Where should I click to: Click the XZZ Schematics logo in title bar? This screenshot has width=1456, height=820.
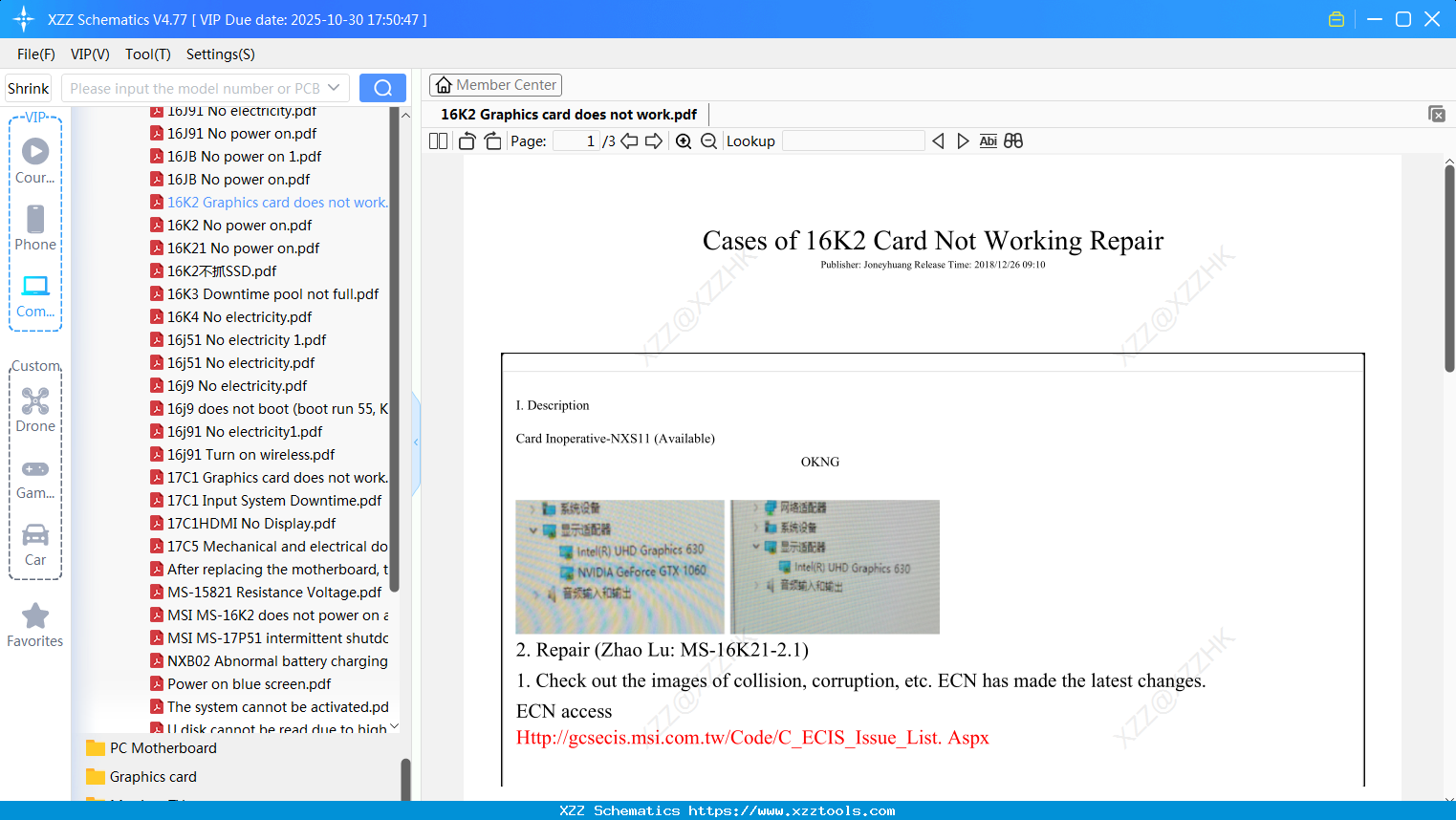click(24, 19)
